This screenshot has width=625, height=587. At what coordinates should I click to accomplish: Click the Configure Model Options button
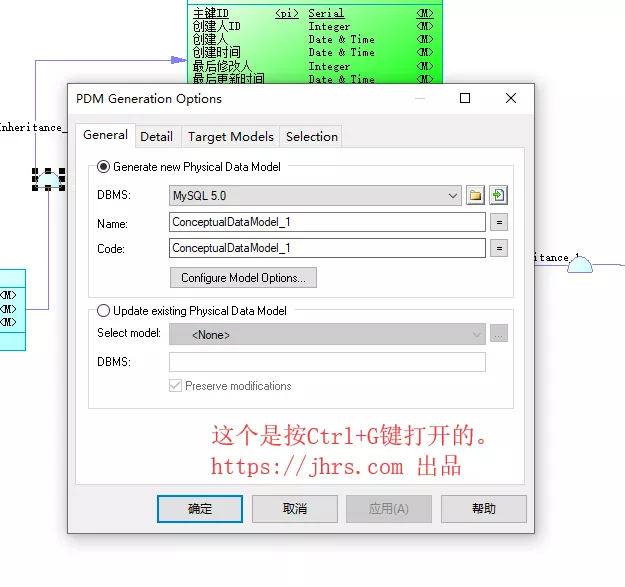[243, 277]
